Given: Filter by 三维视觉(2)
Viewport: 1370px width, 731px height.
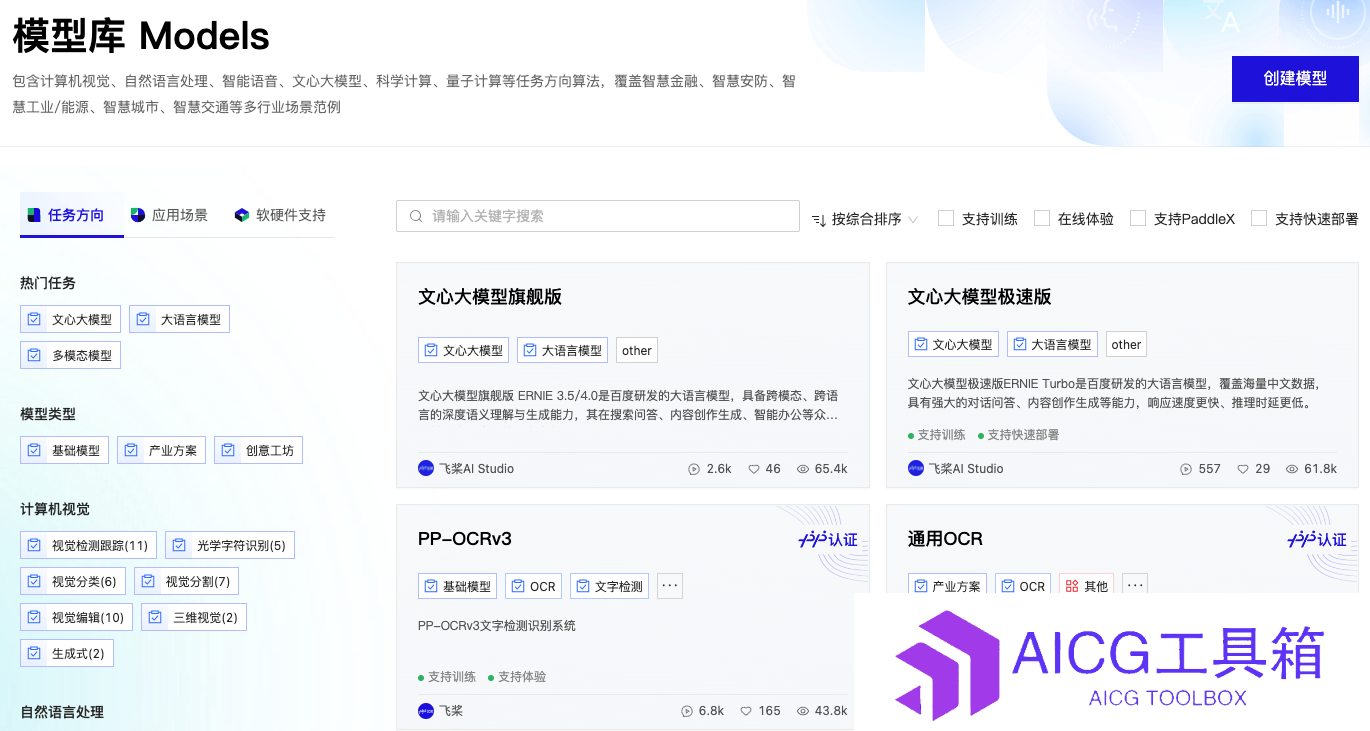Looking at the screenshot, I should (x=194, y=617).
